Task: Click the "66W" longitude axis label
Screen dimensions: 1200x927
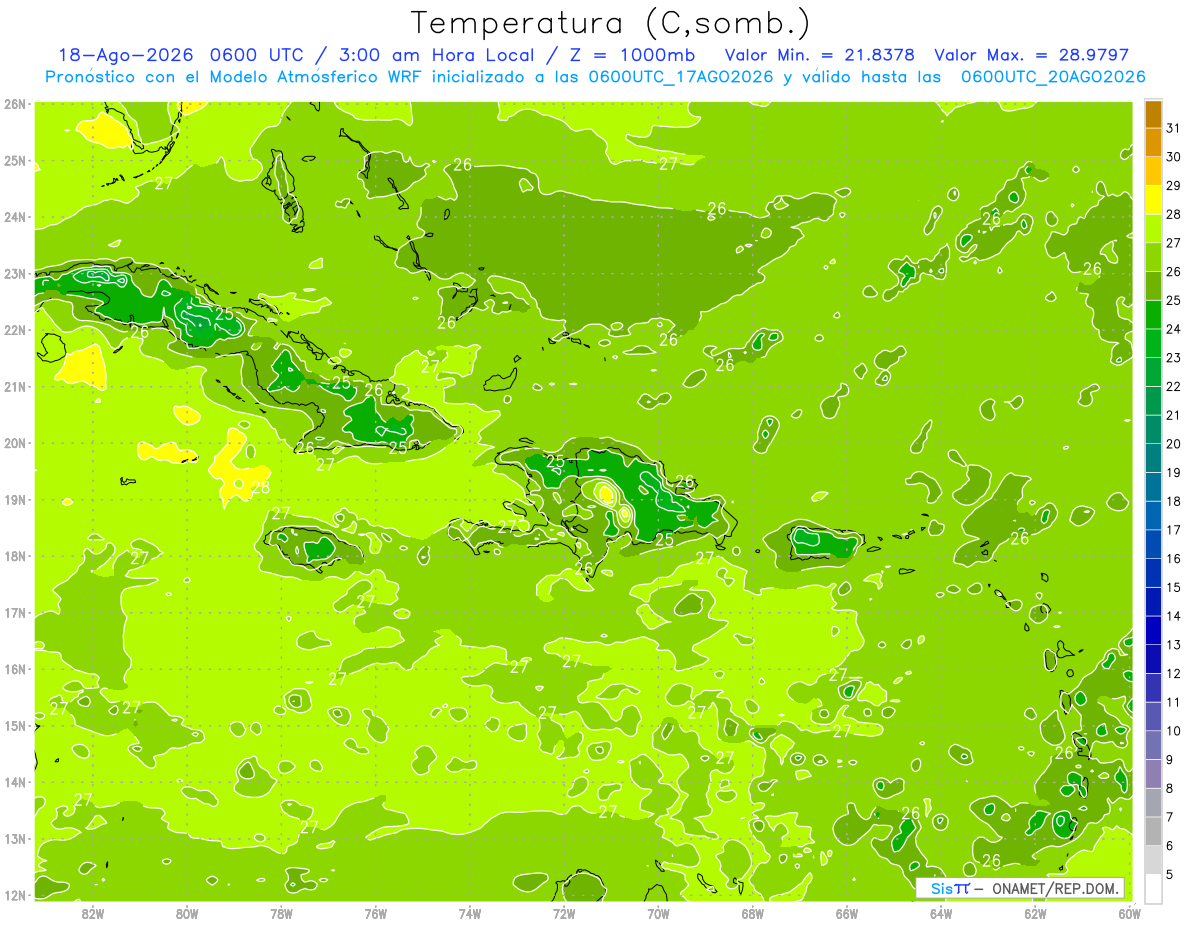Action: click(847, 912)
